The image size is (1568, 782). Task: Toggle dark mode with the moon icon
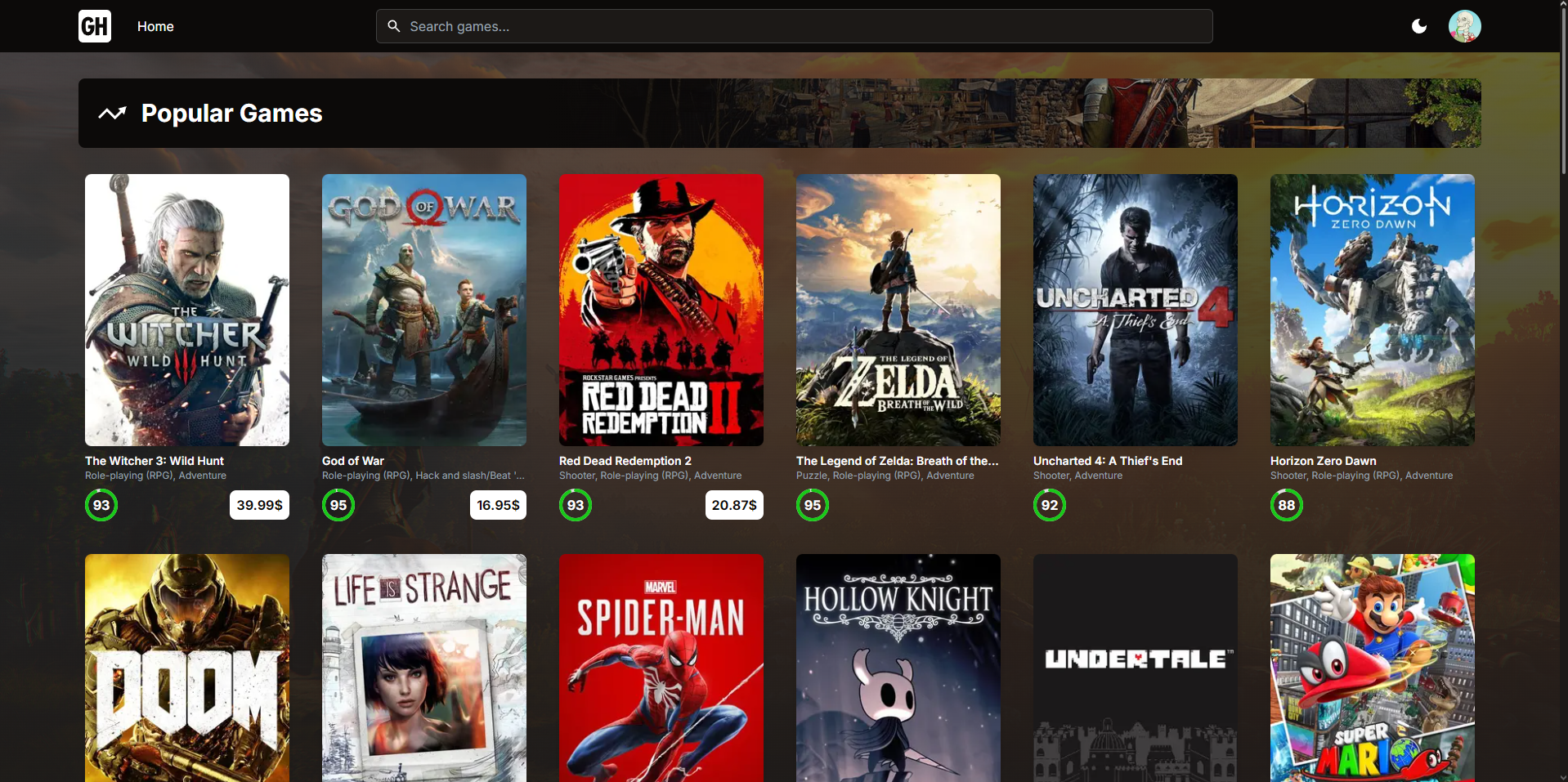click(x=1418, y=25)
